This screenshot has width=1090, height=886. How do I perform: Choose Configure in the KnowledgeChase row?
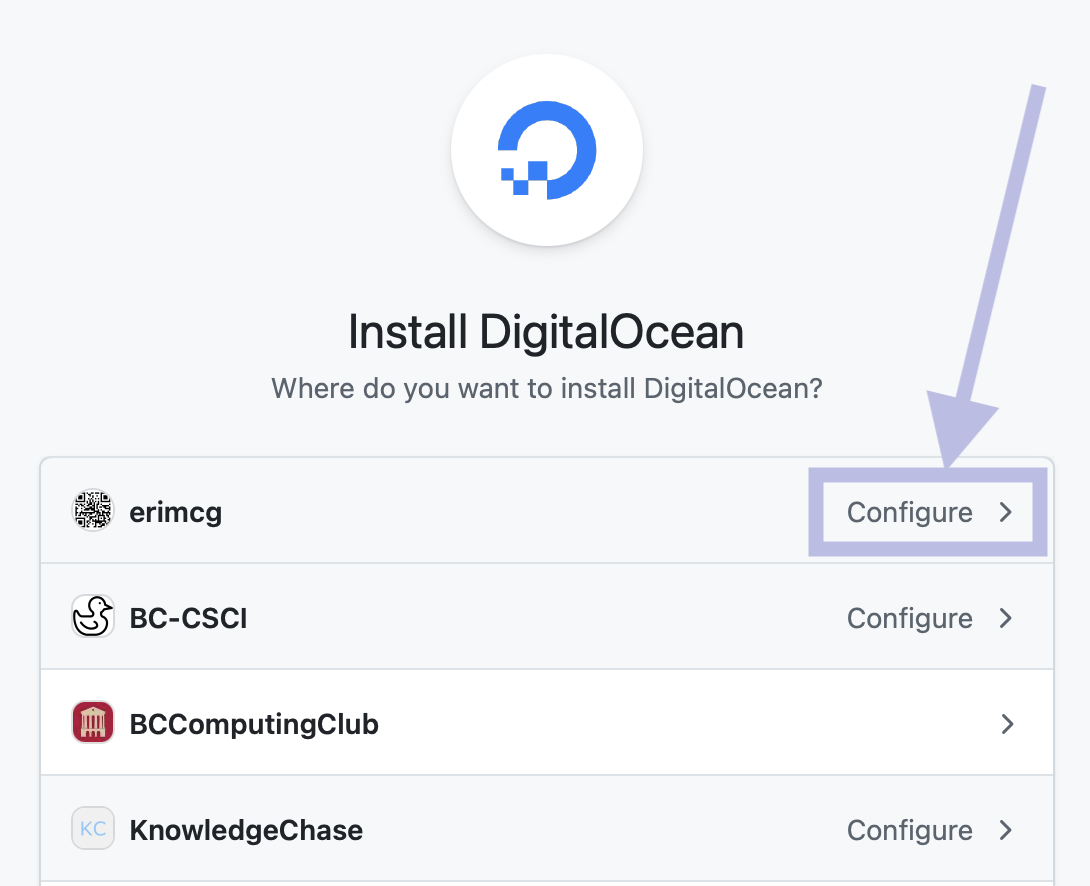pos(909,830)
